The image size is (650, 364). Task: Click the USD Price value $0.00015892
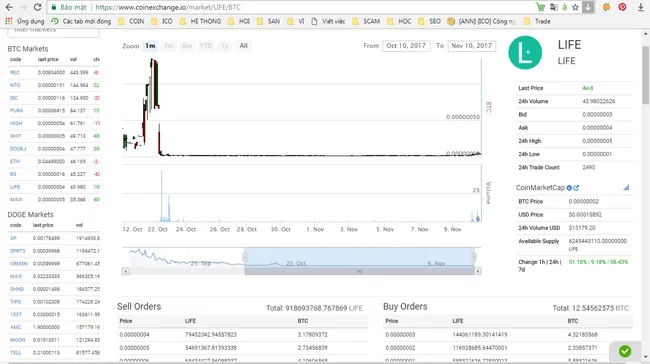[585, 215]
